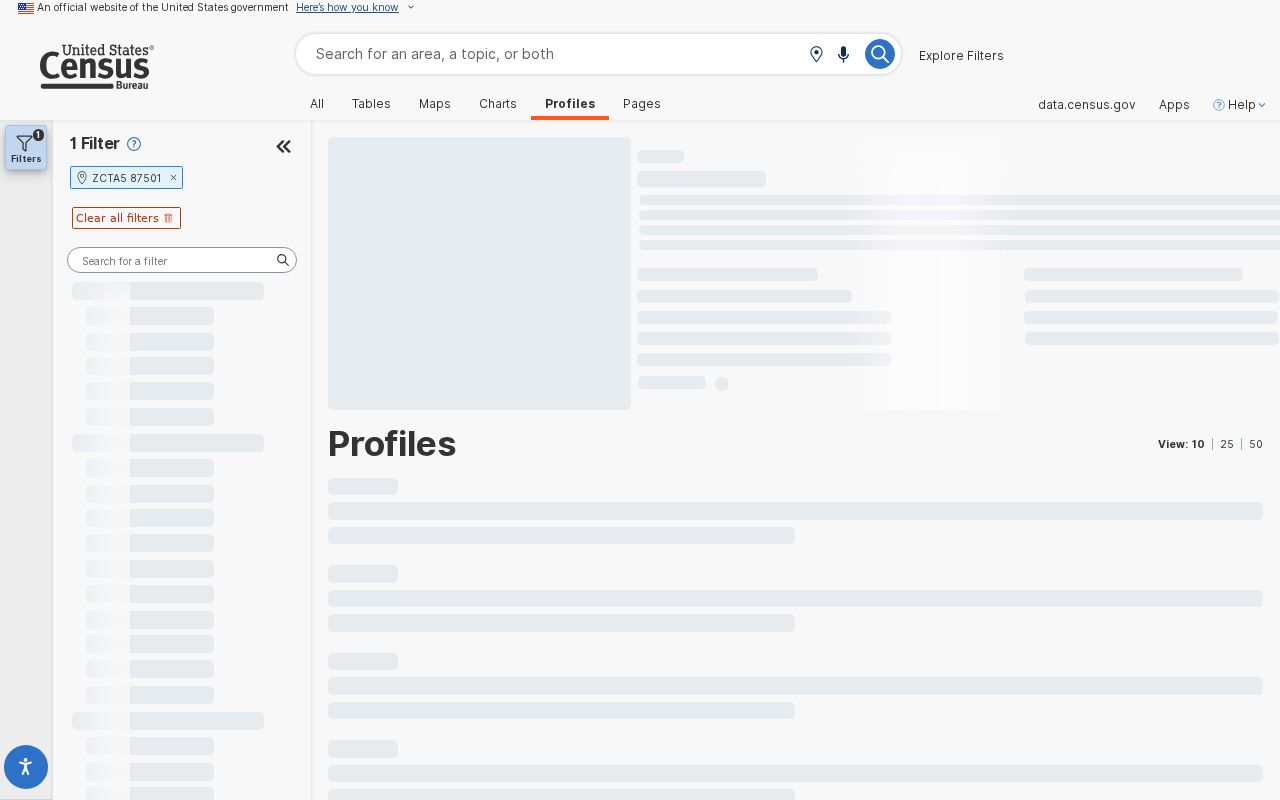Run search with blue magnifier button
This screenshot has width=1280, height=800.
click(879, 54)
